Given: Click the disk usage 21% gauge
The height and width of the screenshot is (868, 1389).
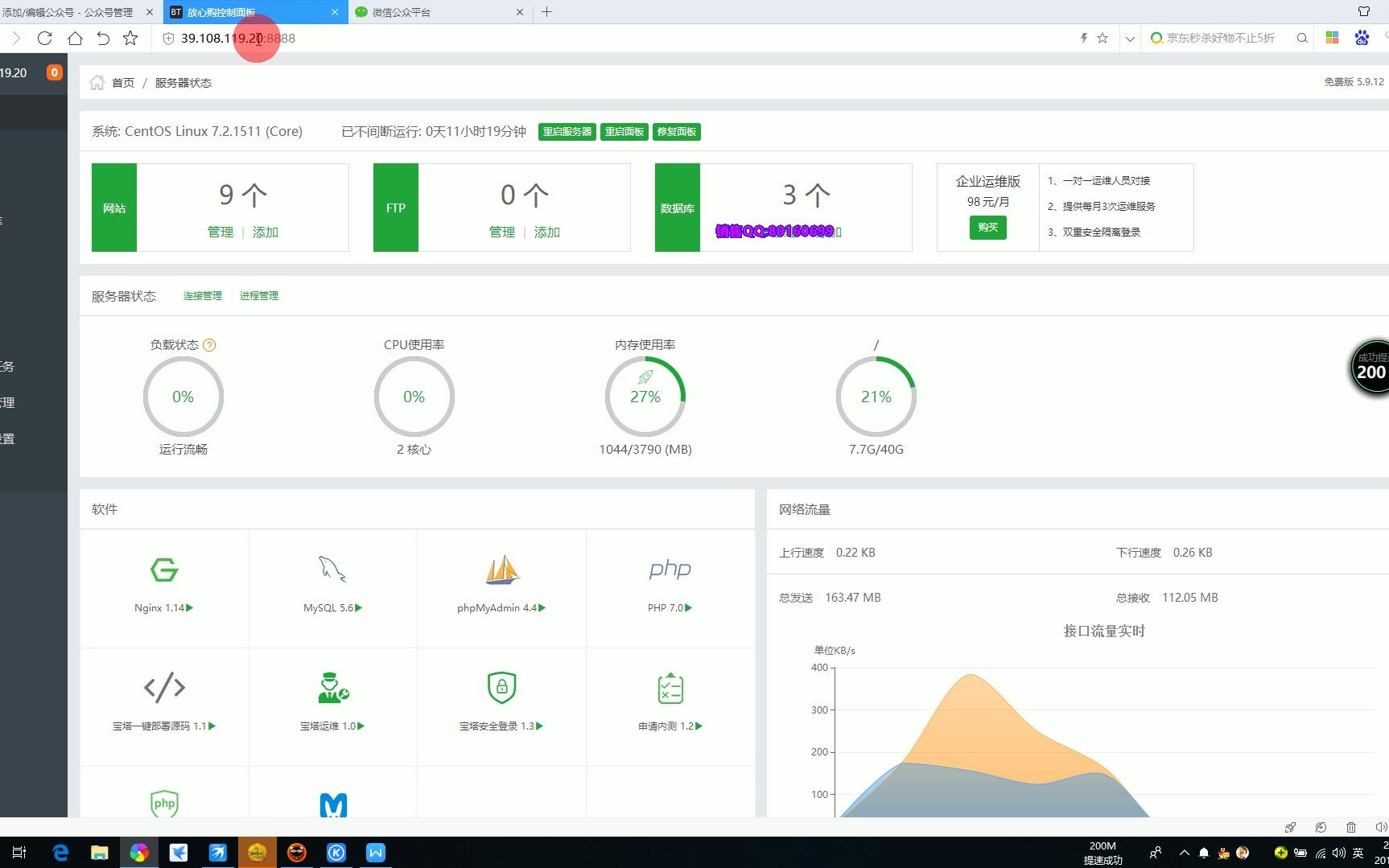Looking at the screenshot, I should (x=876, y=397).
